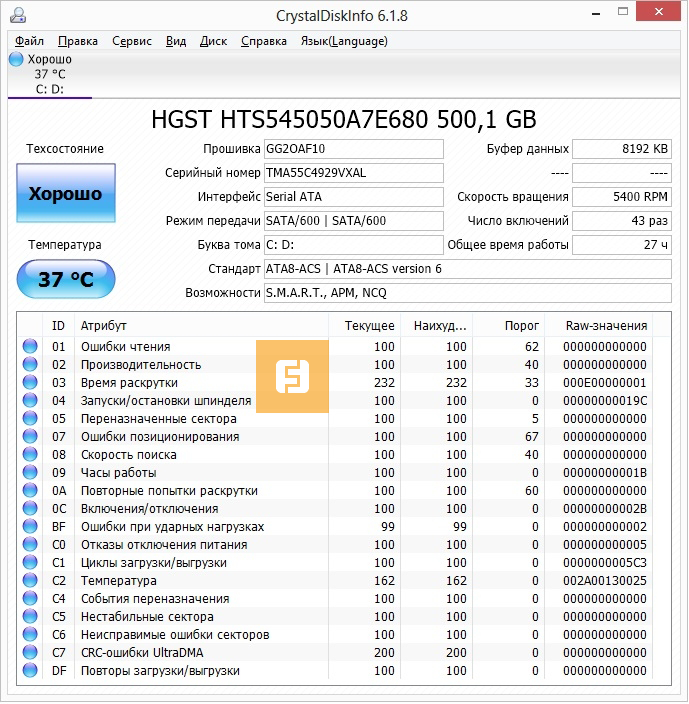Click the Текущее column header
This screenshot has height=704, width=689.
tap(364, 326)
